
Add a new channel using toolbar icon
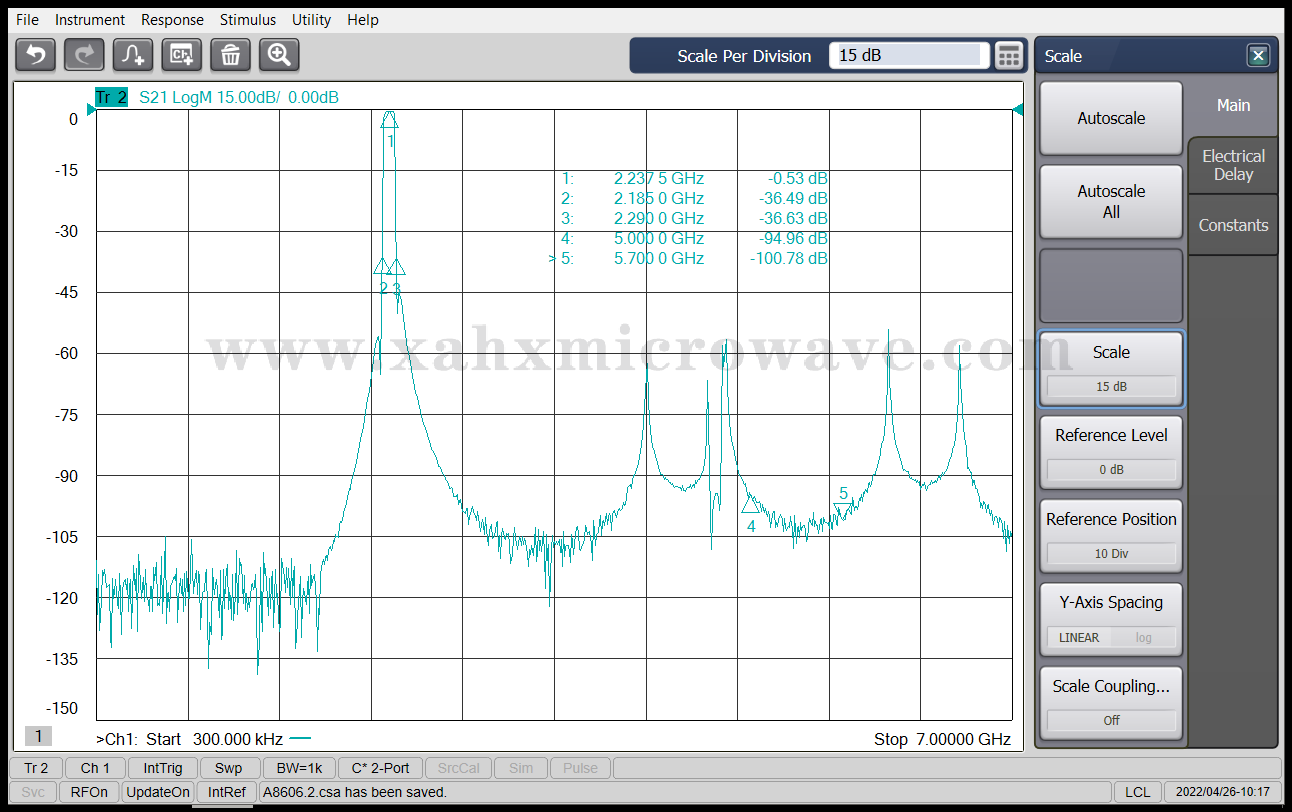182,55
